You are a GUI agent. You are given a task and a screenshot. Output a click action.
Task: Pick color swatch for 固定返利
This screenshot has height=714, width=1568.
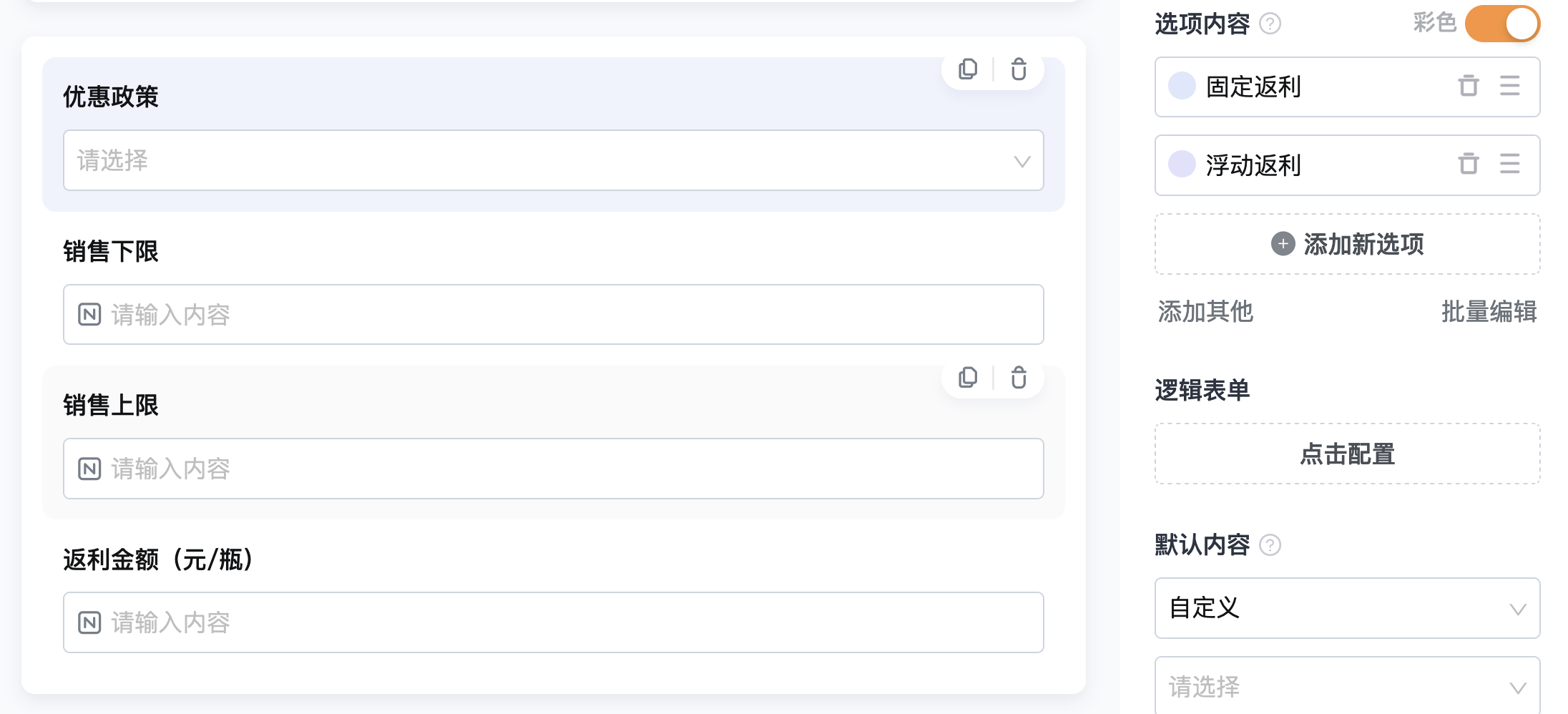tap(1182, 86)
